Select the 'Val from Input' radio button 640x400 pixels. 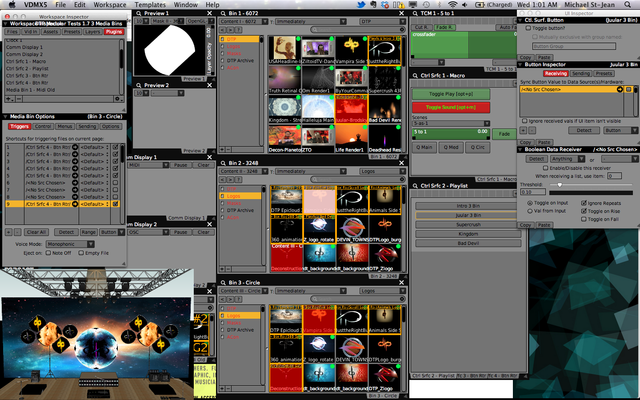pos(530,211)
